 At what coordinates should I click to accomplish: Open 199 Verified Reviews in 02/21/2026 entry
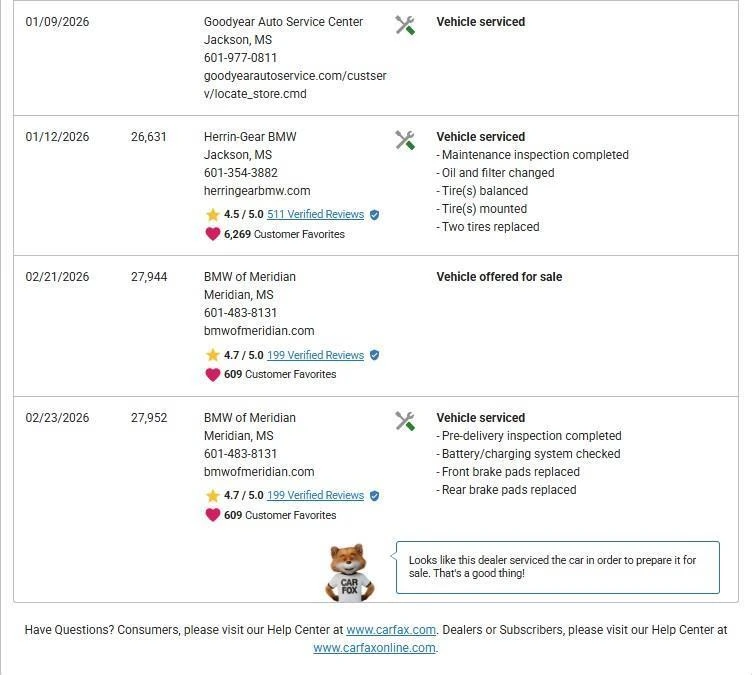315,355
